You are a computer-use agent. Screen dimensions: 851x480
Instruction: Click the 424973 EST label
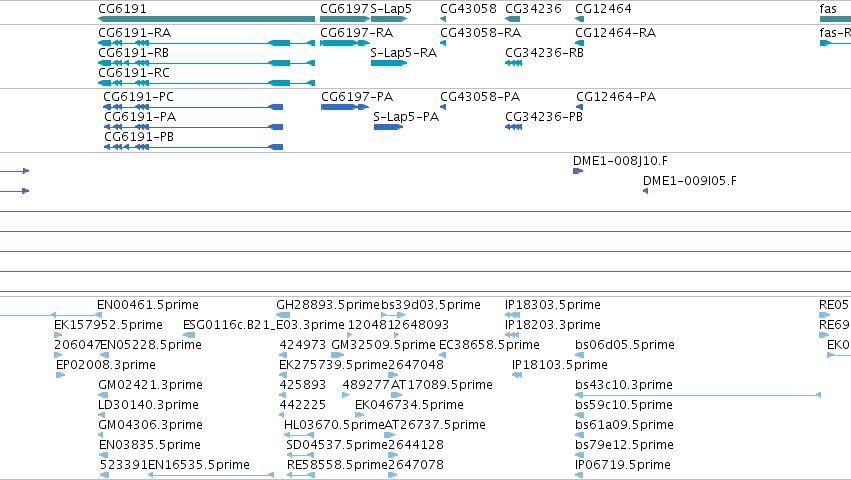(302, 345)
